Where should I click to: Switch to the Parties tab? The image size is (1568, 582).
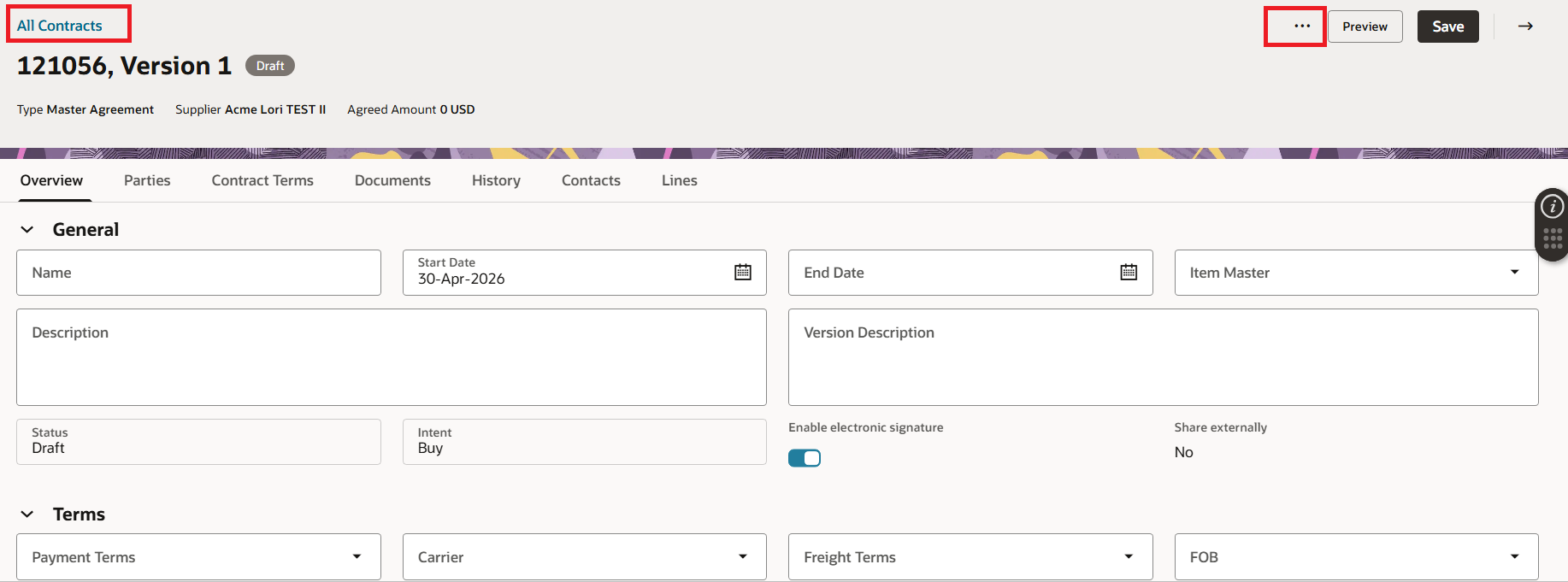[147, 180]
